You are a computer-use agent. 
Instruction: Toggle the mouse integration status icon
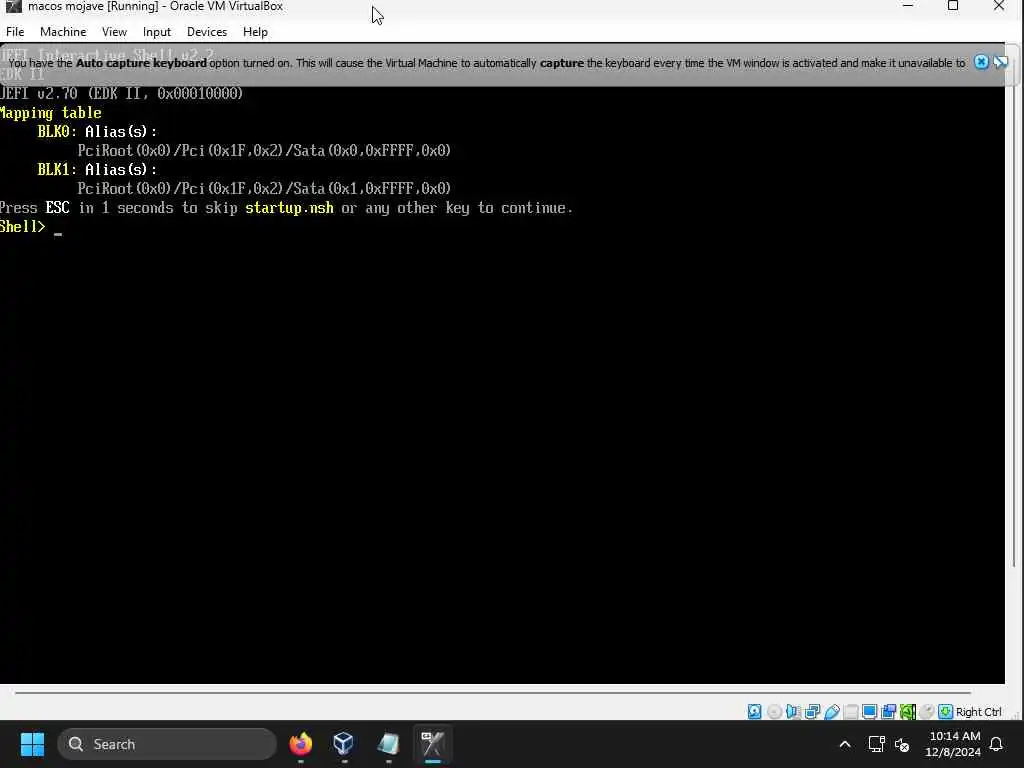coord(926,712)
